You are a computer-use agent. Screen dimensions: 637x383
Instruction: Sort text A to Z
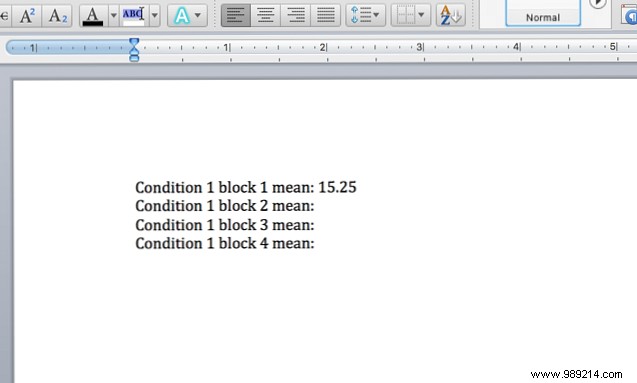[451, 15]
